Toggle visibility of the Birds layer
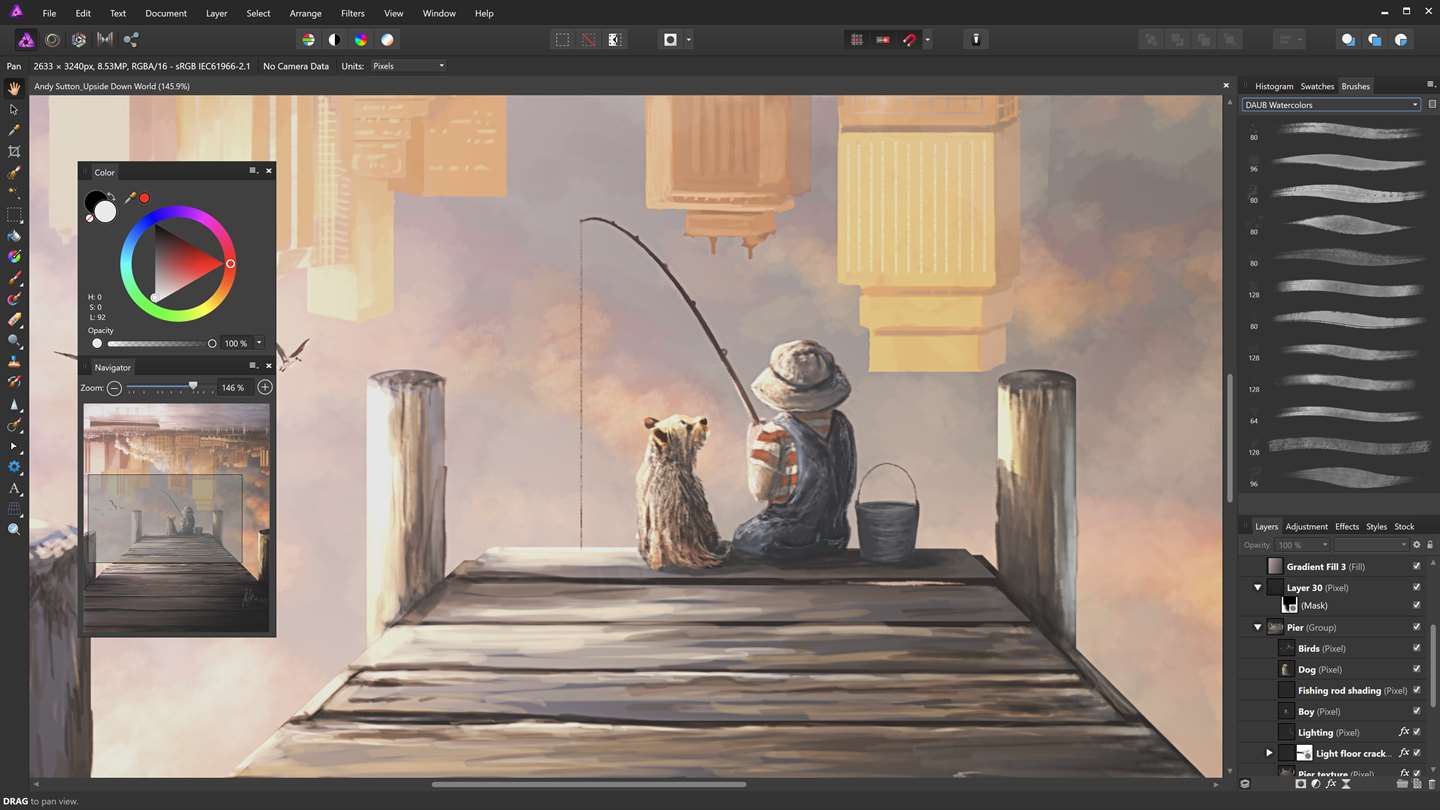 [1417, 648]
